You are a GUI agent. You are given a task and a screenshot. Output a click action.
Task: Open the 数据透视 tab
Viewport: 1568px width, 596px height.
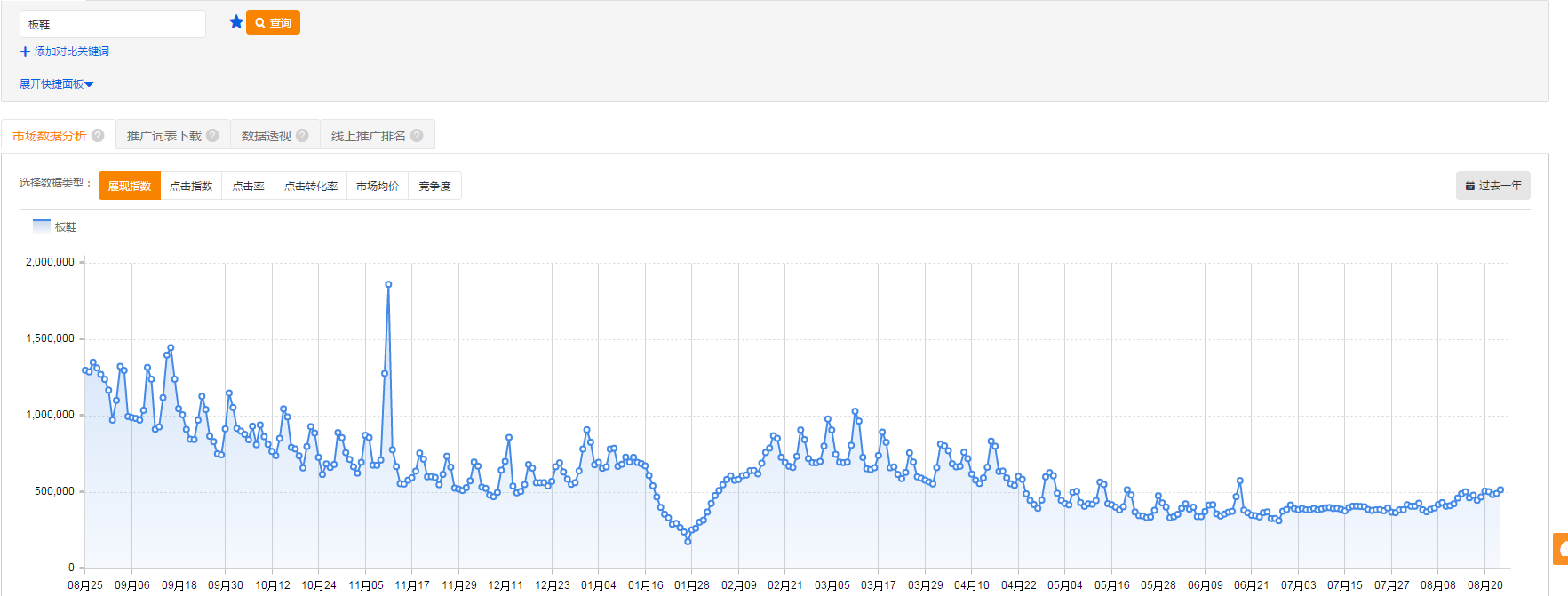[266, 136]
